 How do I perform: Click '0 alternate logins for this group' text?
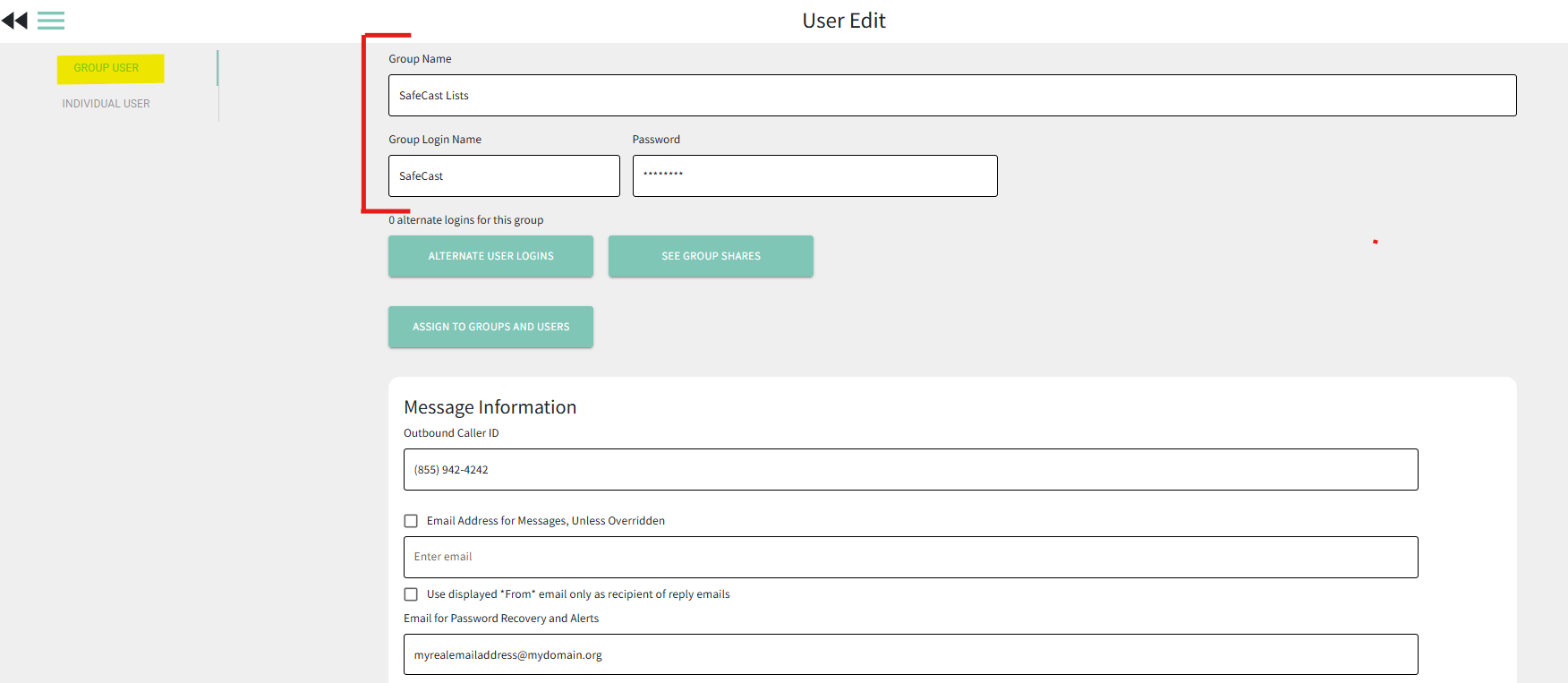(x=466, y=220)
